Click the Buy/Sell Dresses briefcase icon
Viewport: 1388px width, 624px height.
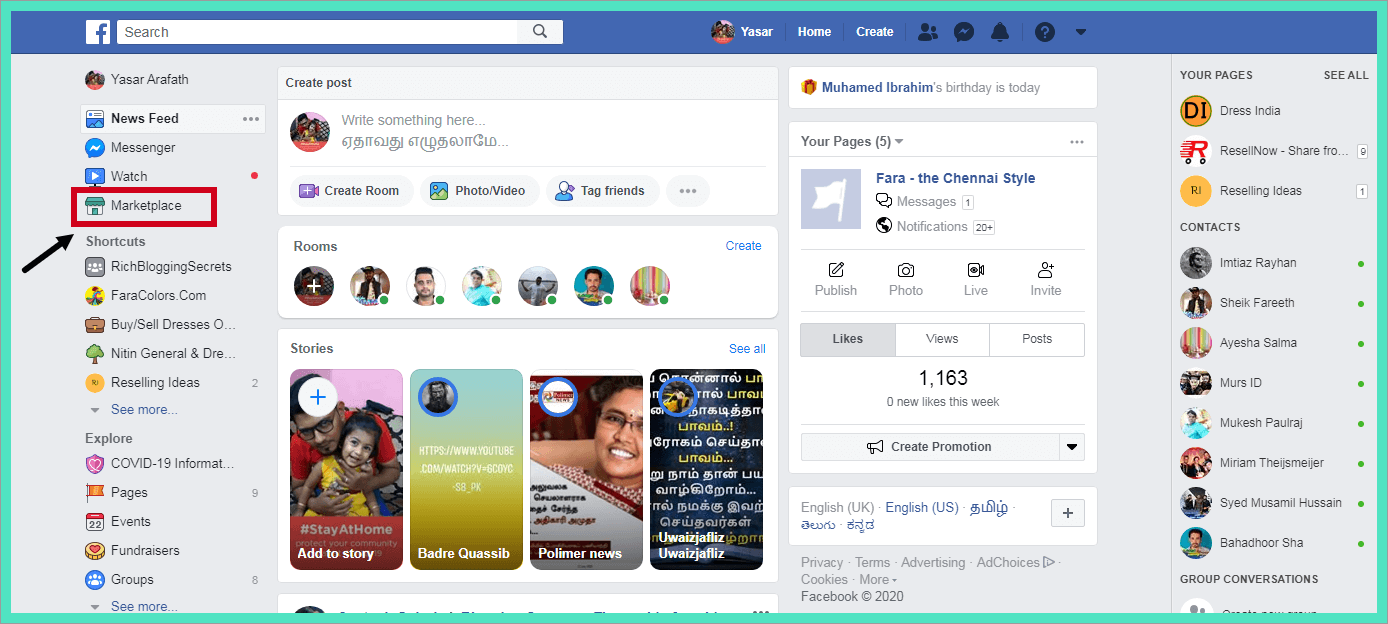click(x=95, y=325)
